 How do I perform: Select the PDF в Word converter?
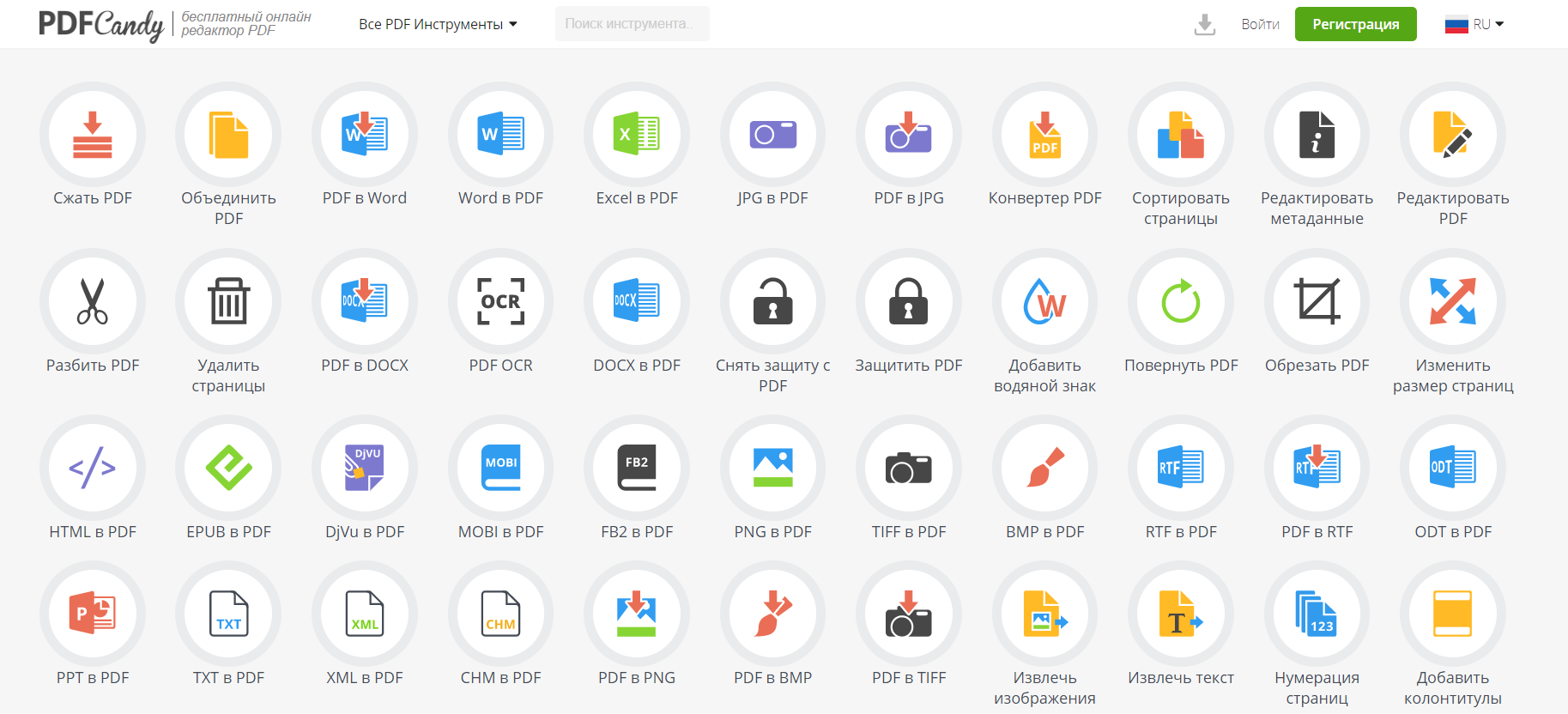[365, 135]
